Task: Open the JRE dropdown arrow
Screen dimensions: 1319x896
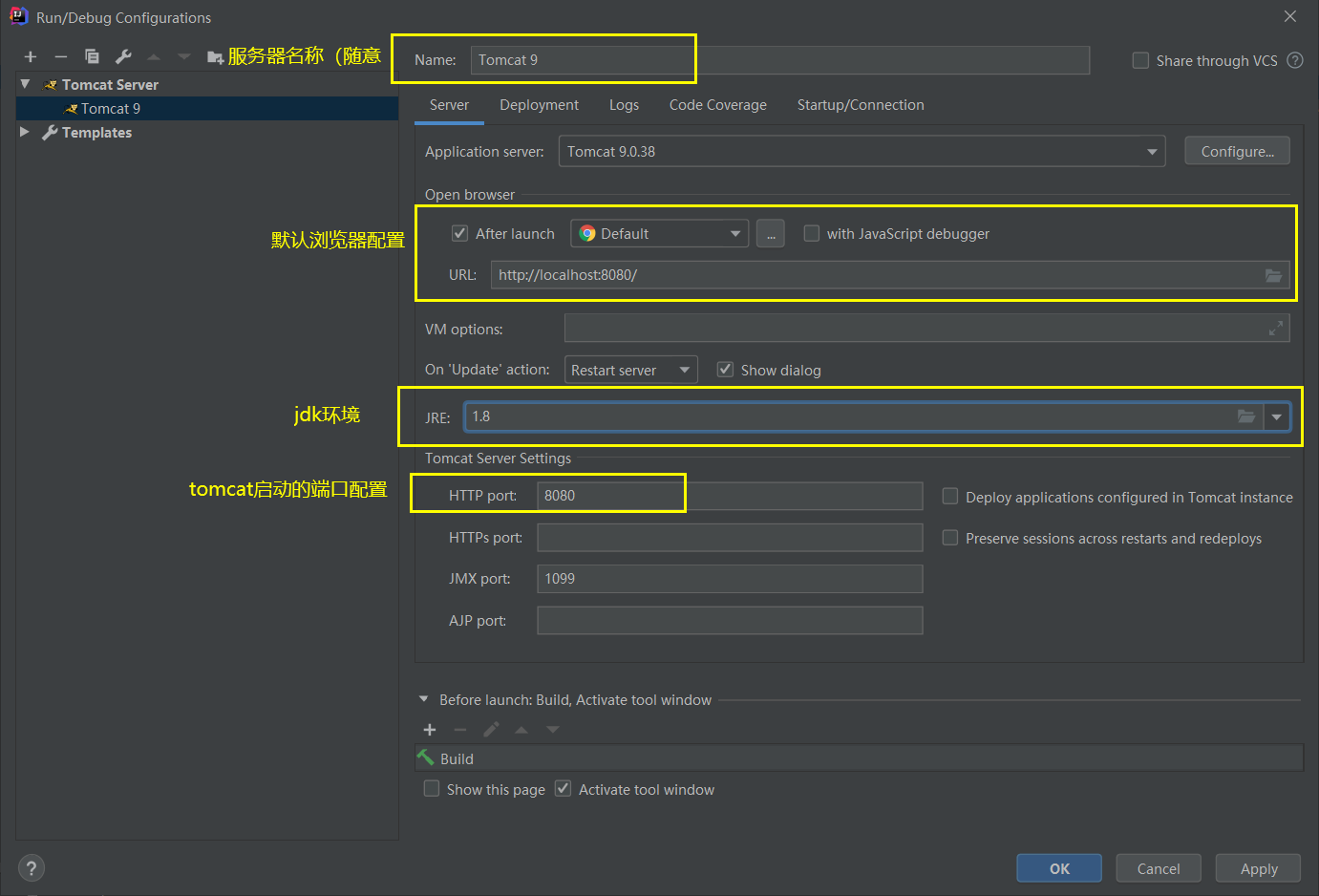Action: pos(1276,416)
